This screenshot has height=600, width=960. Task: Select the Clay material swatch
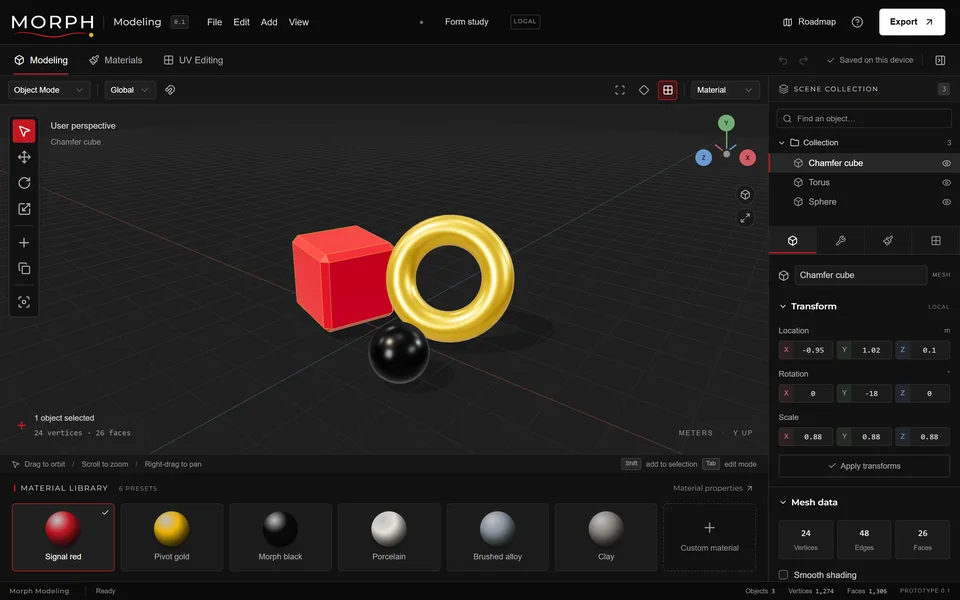coord(606,537)
